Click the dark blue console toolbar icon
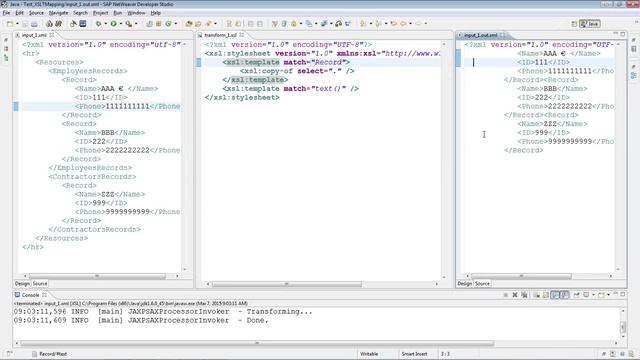 tap(83, 24)
